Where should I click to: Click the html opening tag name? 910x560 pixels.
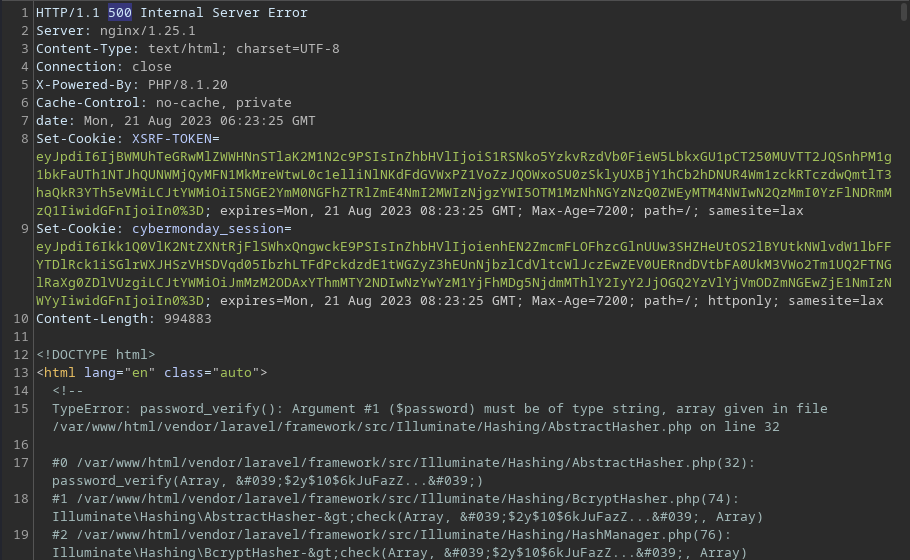click(x=60, y=373)
